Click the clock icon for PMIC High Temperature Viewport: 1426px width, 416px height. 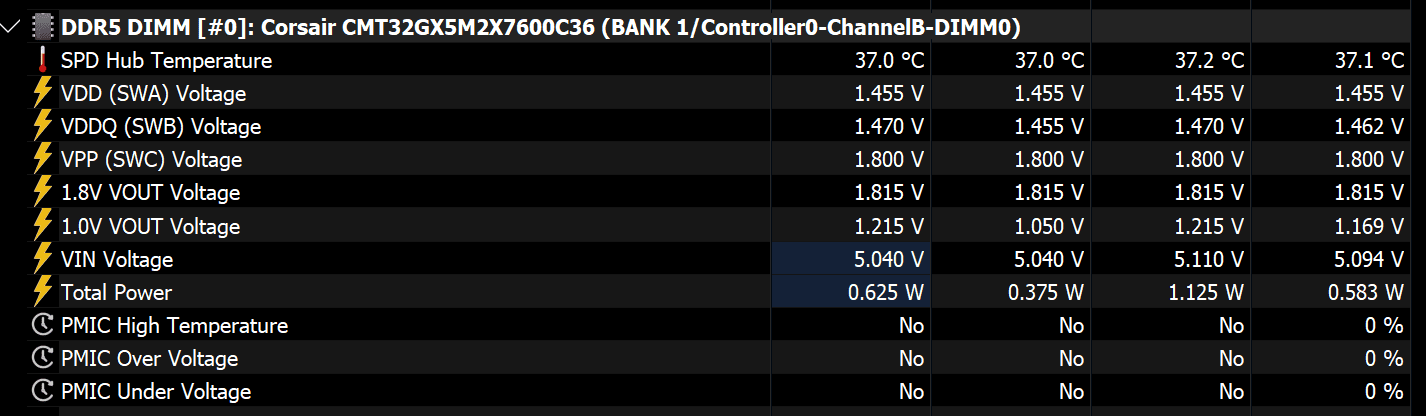pyautogui.click(x=43, y=325)
